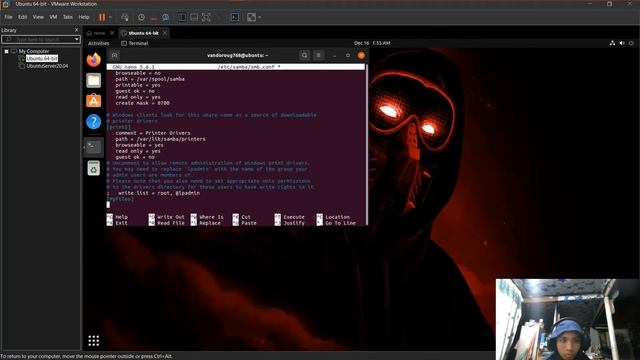Open the terminal hamburger menu
The width and height of the screenshot is (640, 360).
point(318,56)
